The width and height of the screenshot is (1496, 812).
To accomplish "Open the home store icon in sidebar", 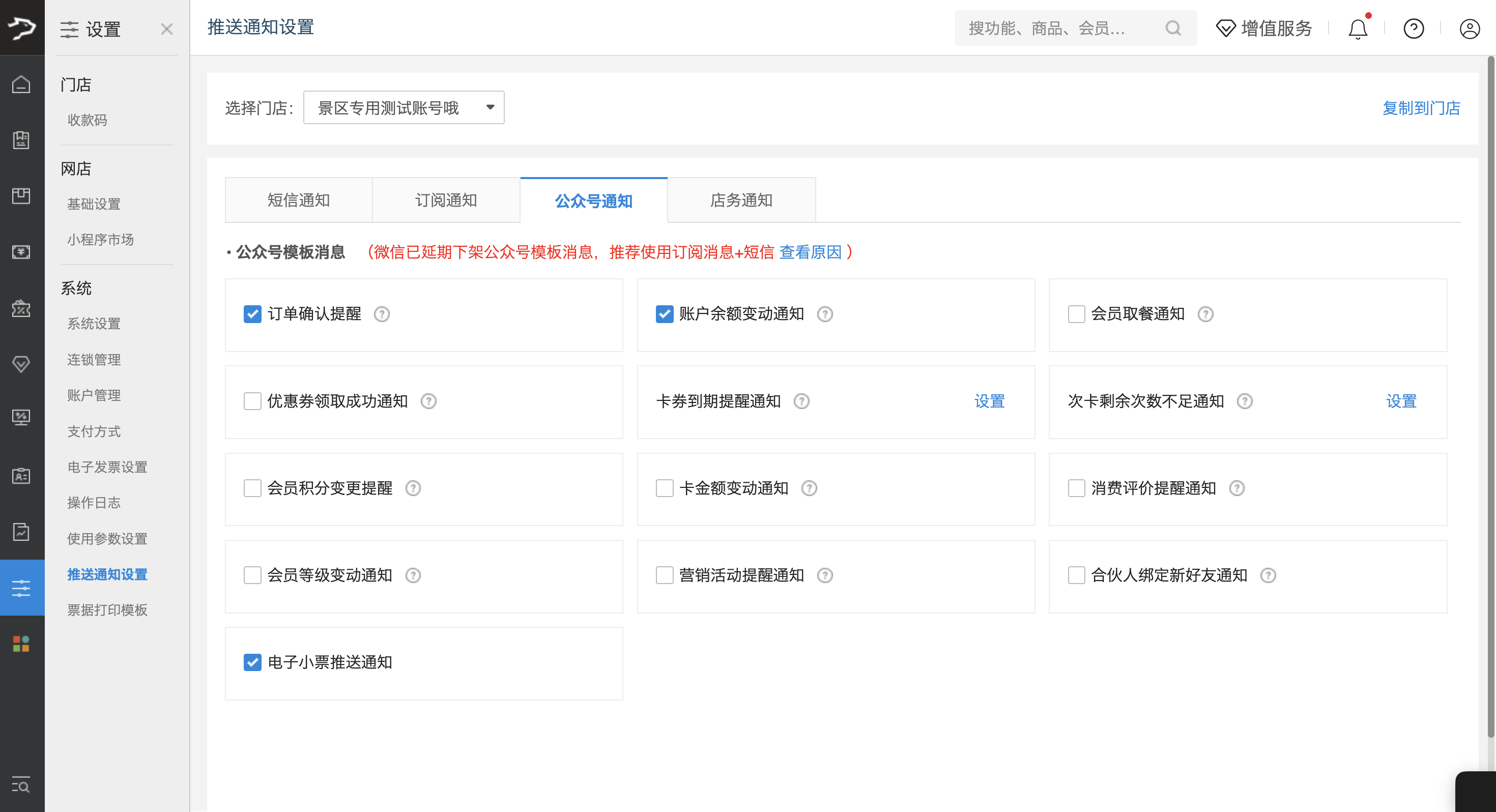I will point(21,85).
